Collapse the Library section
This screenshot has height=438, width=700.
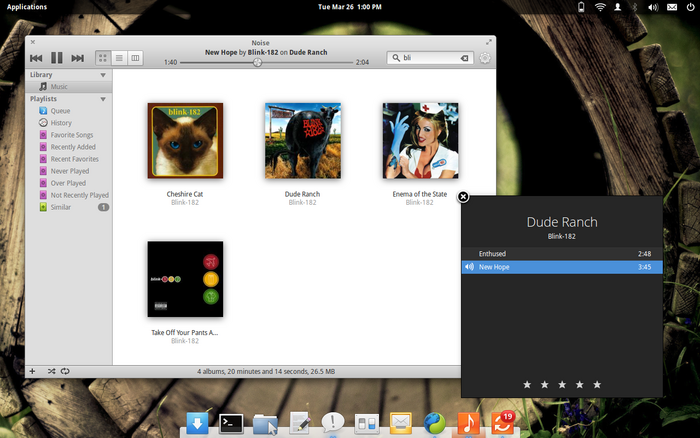[102, 75]
